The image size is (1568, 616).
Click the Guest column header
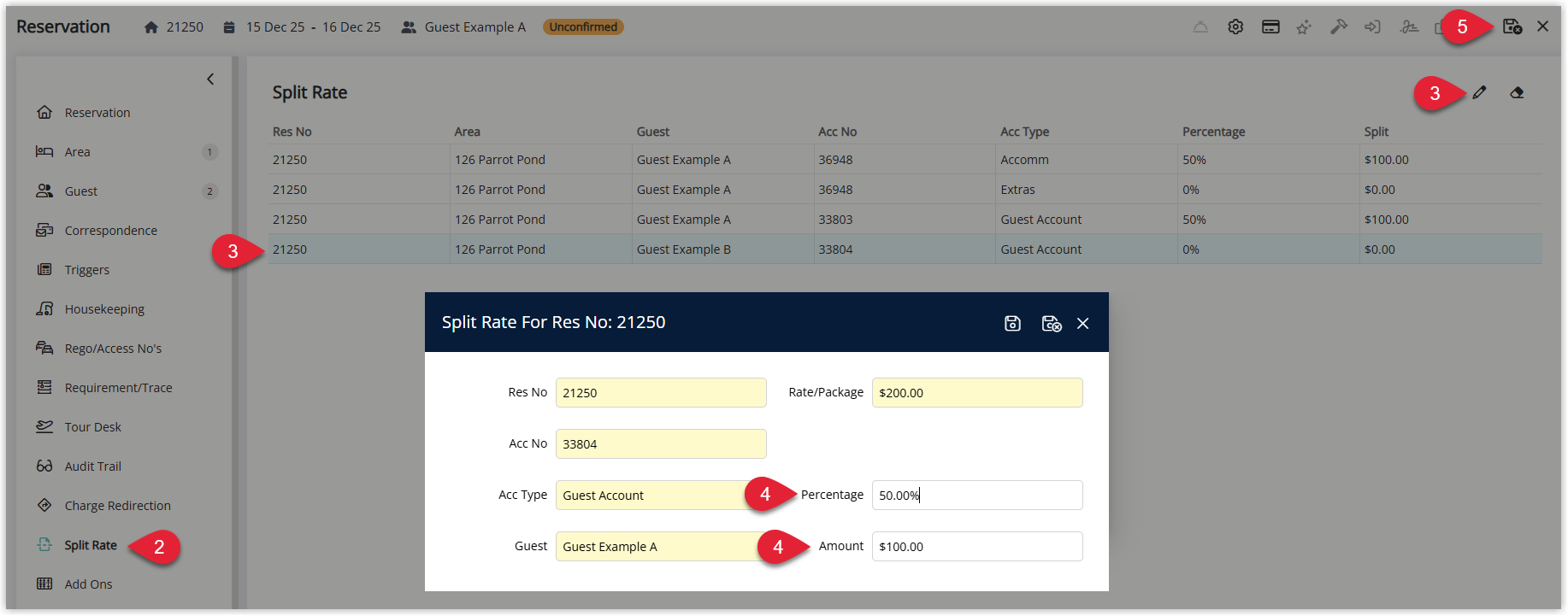(x=653, y=132)
